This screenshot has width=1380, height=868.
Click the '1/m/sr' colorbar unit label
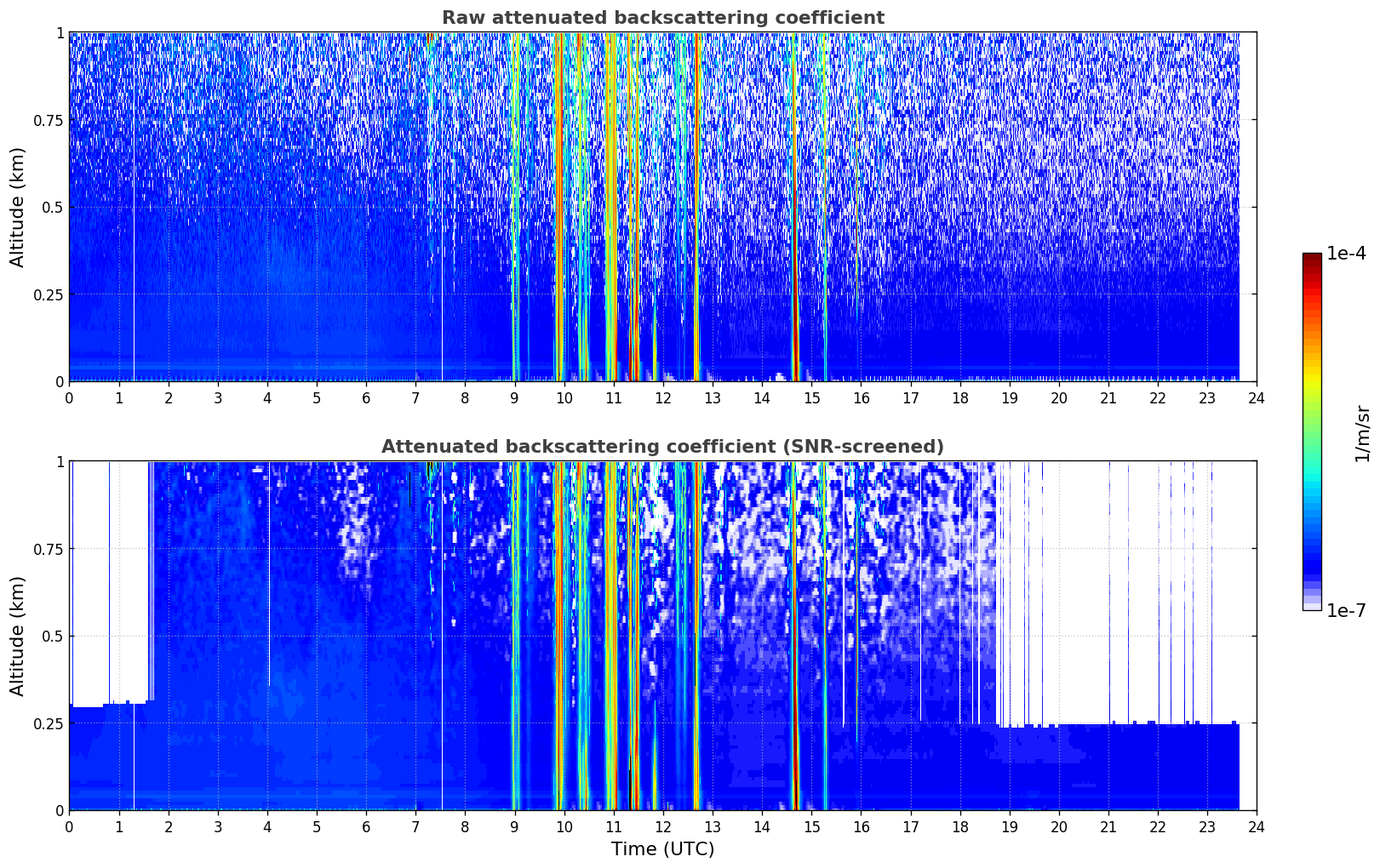pos(1362,432)
